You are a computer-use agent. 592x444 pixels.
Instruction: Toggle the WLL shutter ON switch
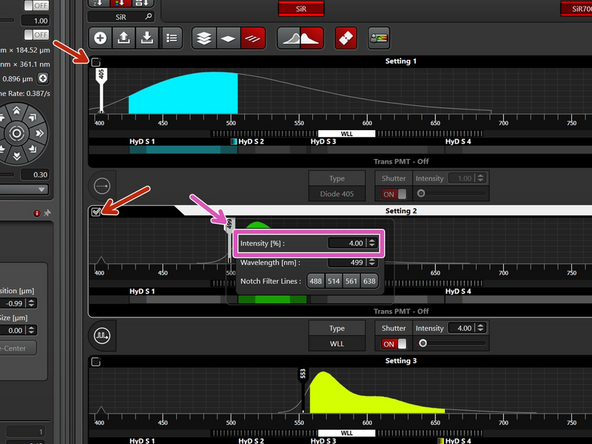[x=394, y=344]
